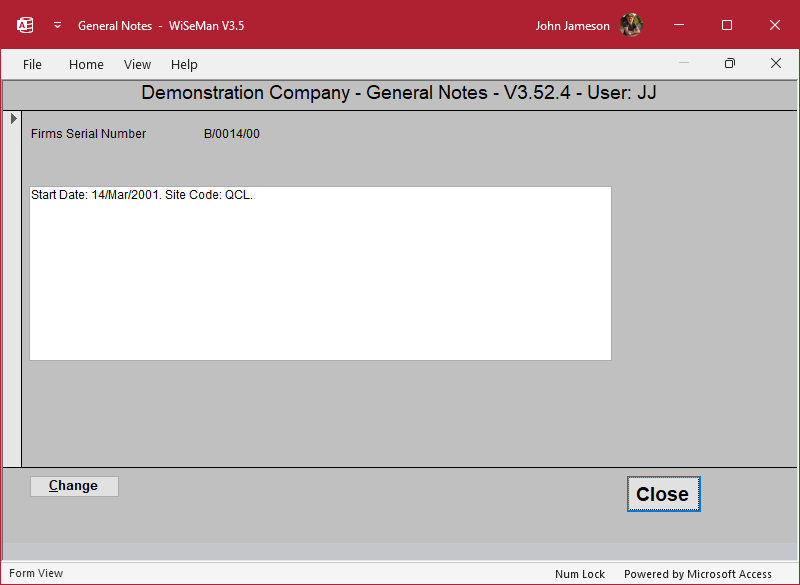
Task: Click John Jameson's profile picture
Action: coord(630,25)
